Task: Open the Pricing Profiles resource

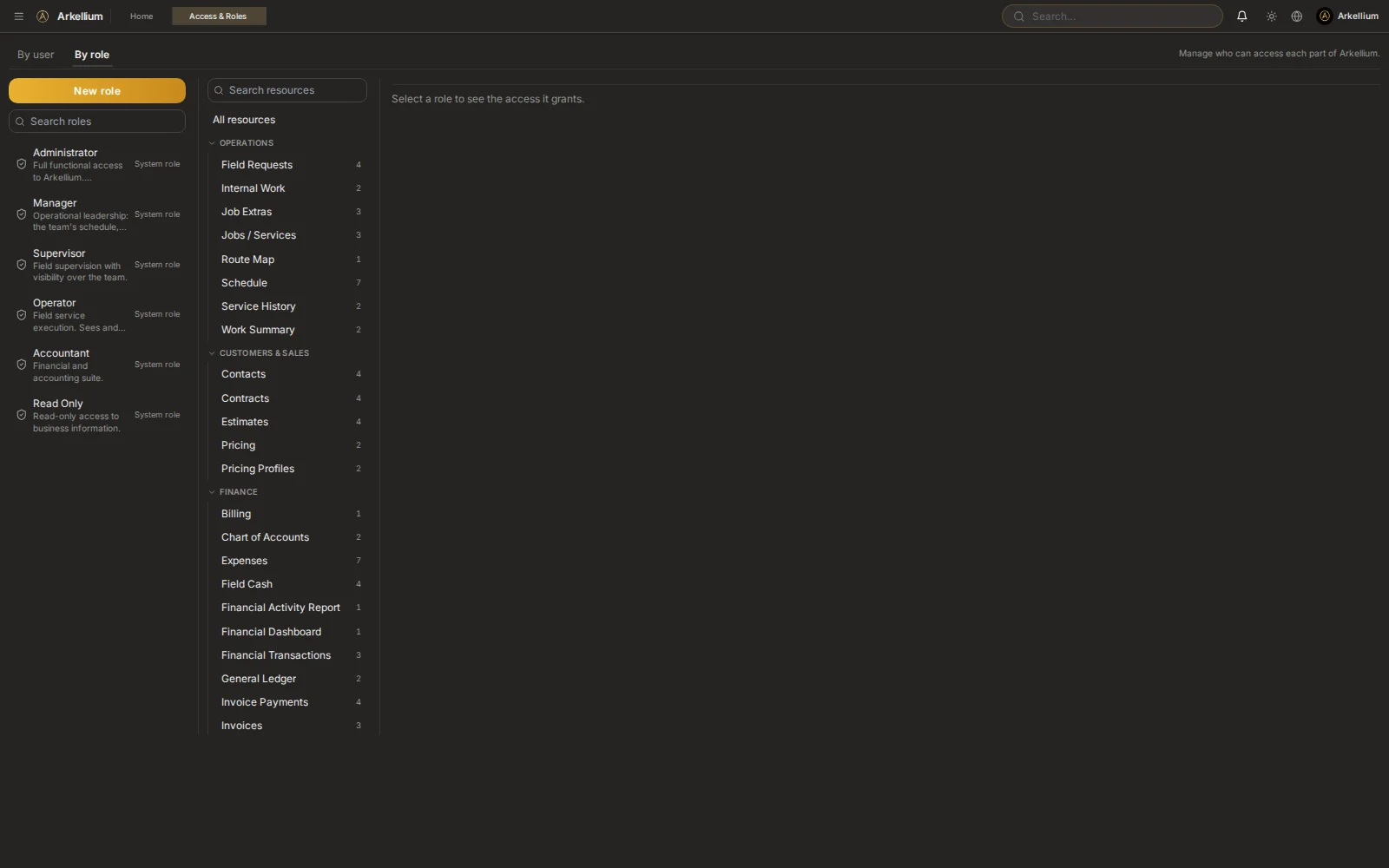Action: (289, 469)
